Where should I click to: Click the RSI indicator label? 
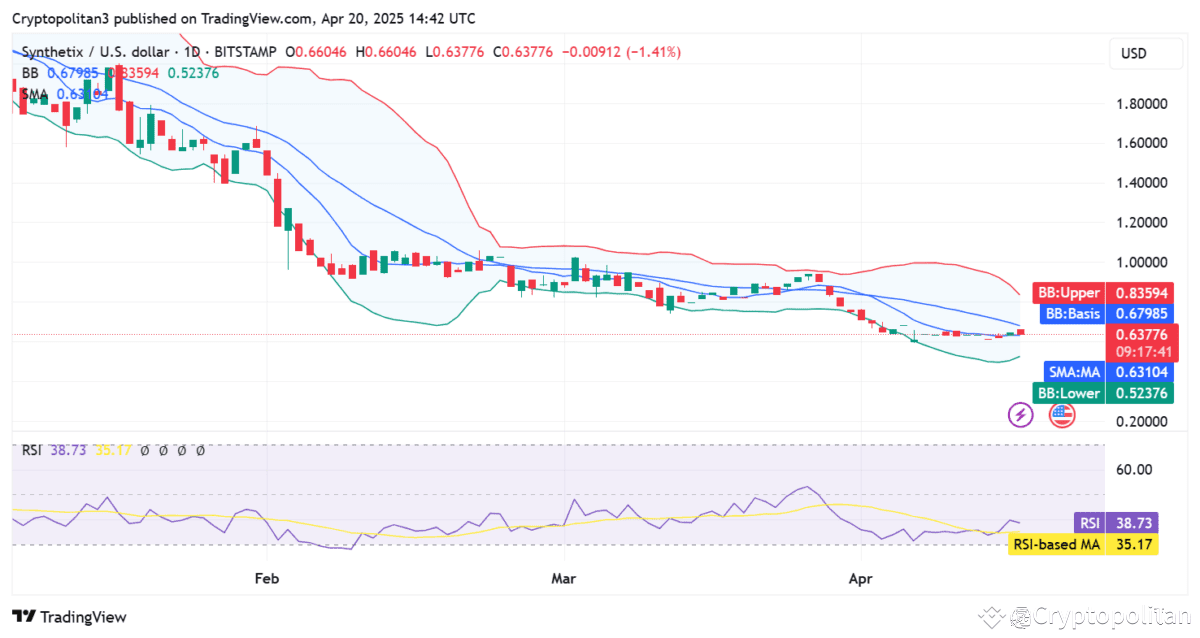[30, 451]
